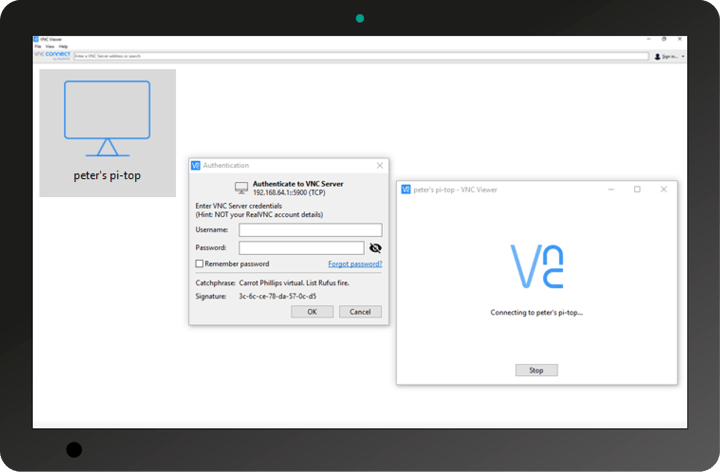720x472 pixels.
Task: Maximize the peter's pi-top VNC Viewer window
Action: (637, 189)
